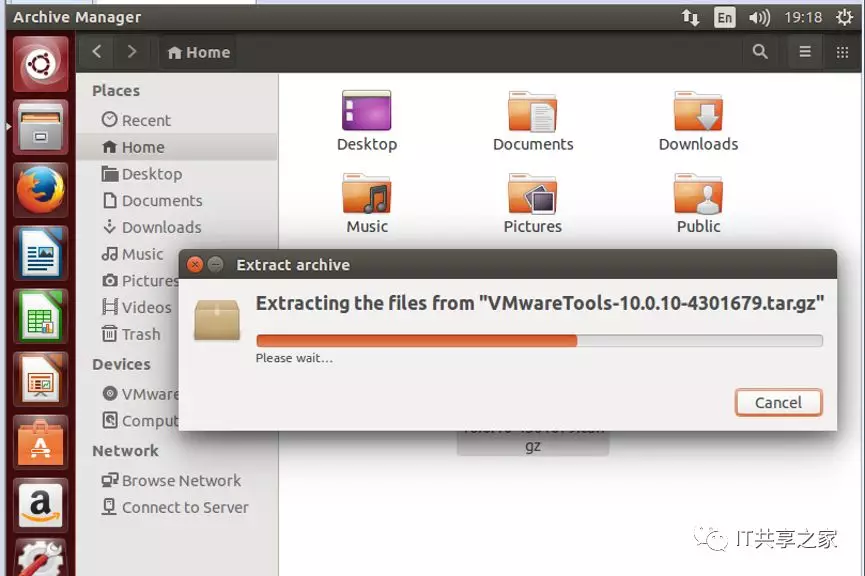
Task: Open search in the file manager toolbar
Action: pos(760,52)
